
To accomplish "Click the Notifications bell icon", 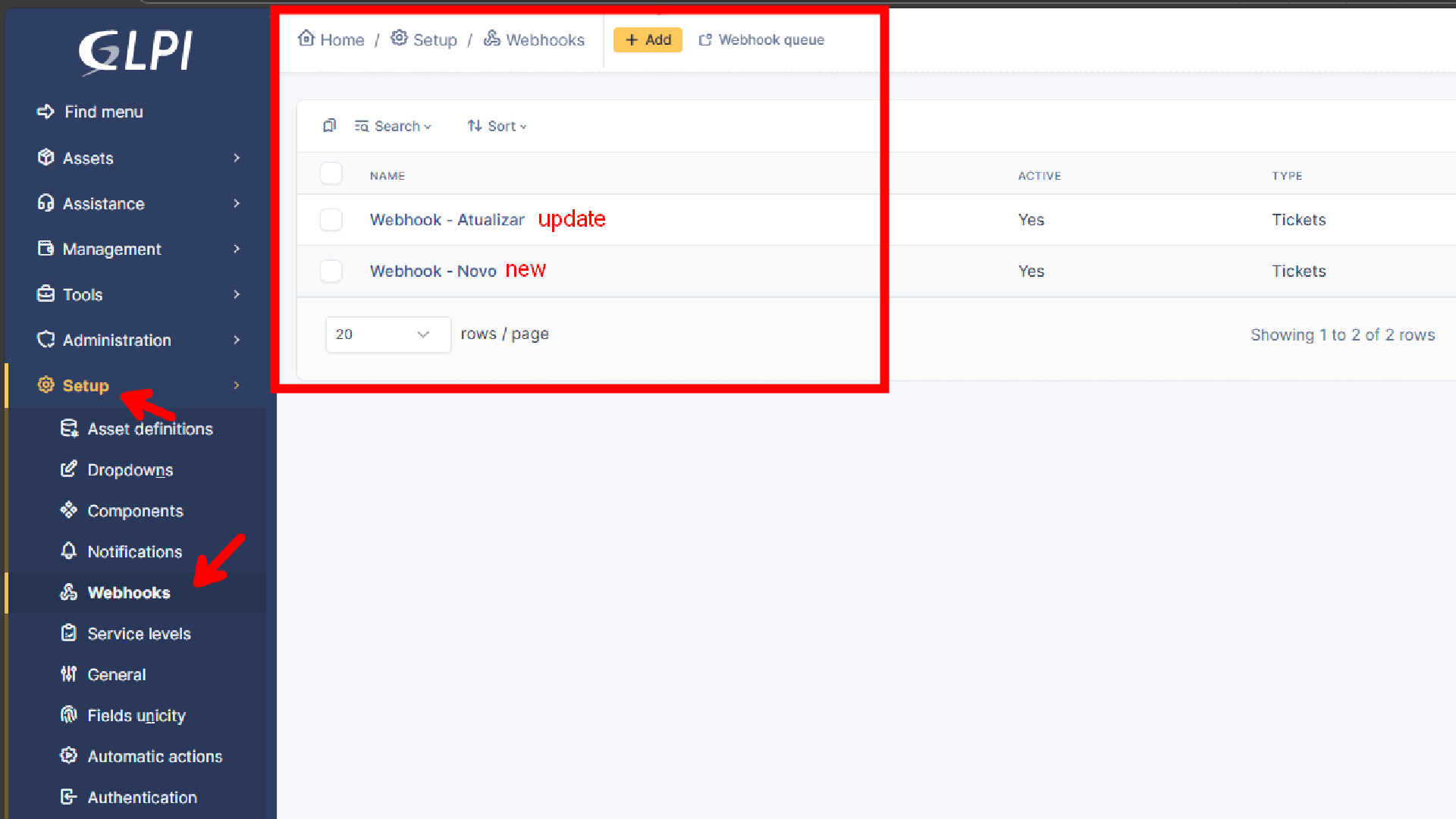I will (69, 551).
